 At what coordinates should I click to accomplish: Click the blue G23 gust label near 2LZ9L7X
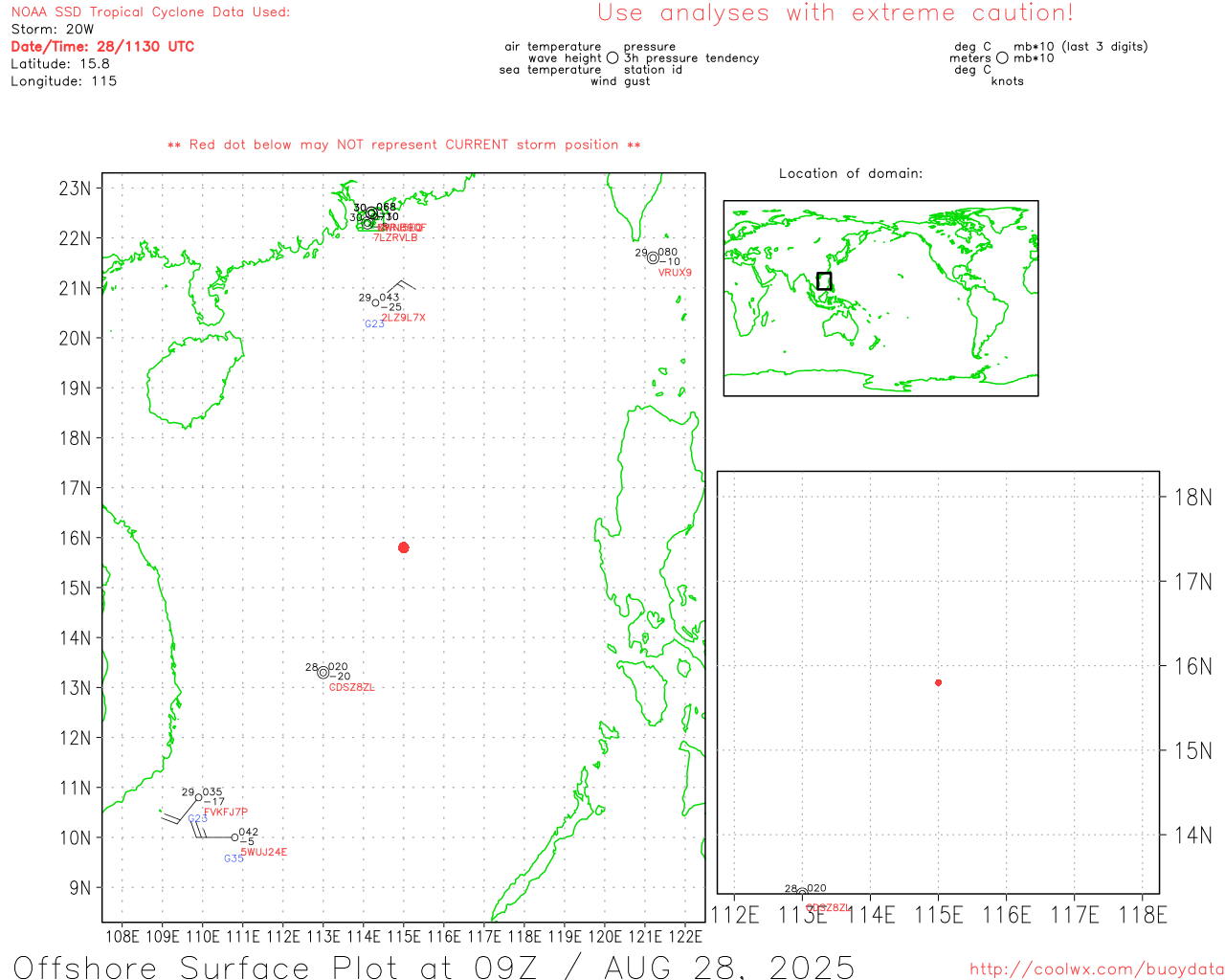(374, 324)
